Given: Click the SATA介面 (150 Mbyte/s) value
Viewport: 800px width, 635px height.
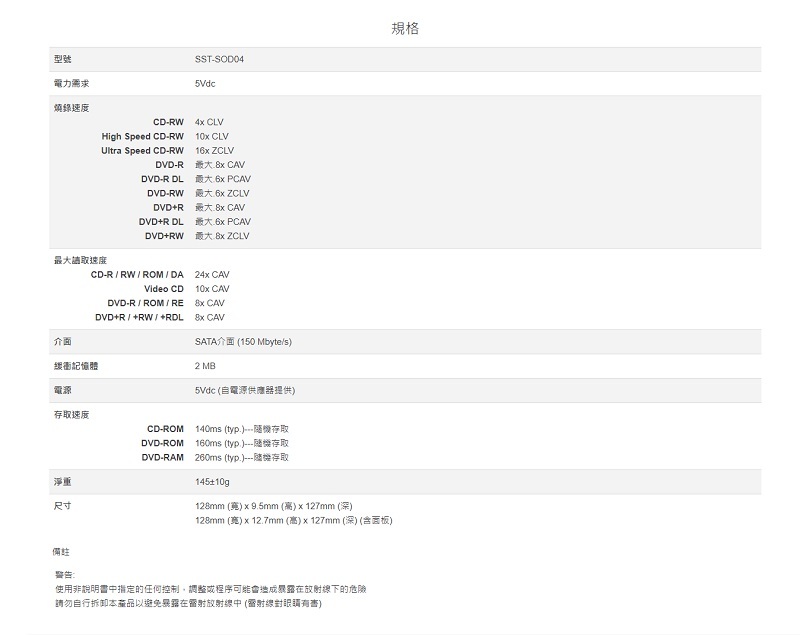Looking at the screenshot, I should [243, 342].
